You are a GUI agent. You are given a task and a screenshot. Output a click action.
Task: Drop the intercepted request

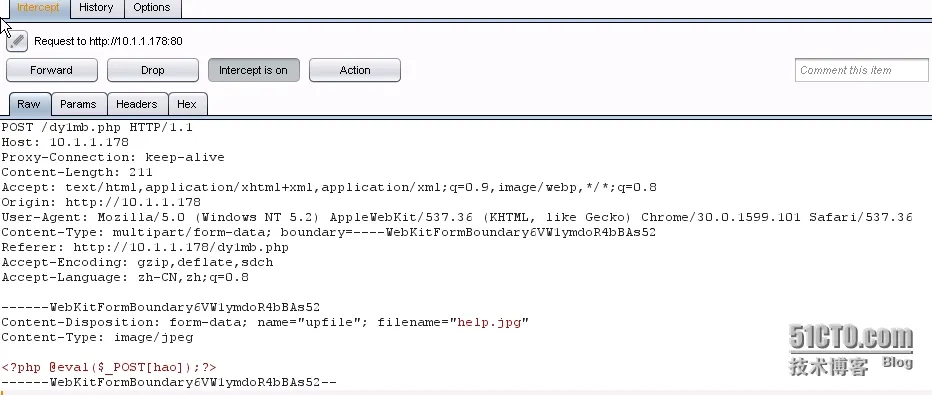153,70
